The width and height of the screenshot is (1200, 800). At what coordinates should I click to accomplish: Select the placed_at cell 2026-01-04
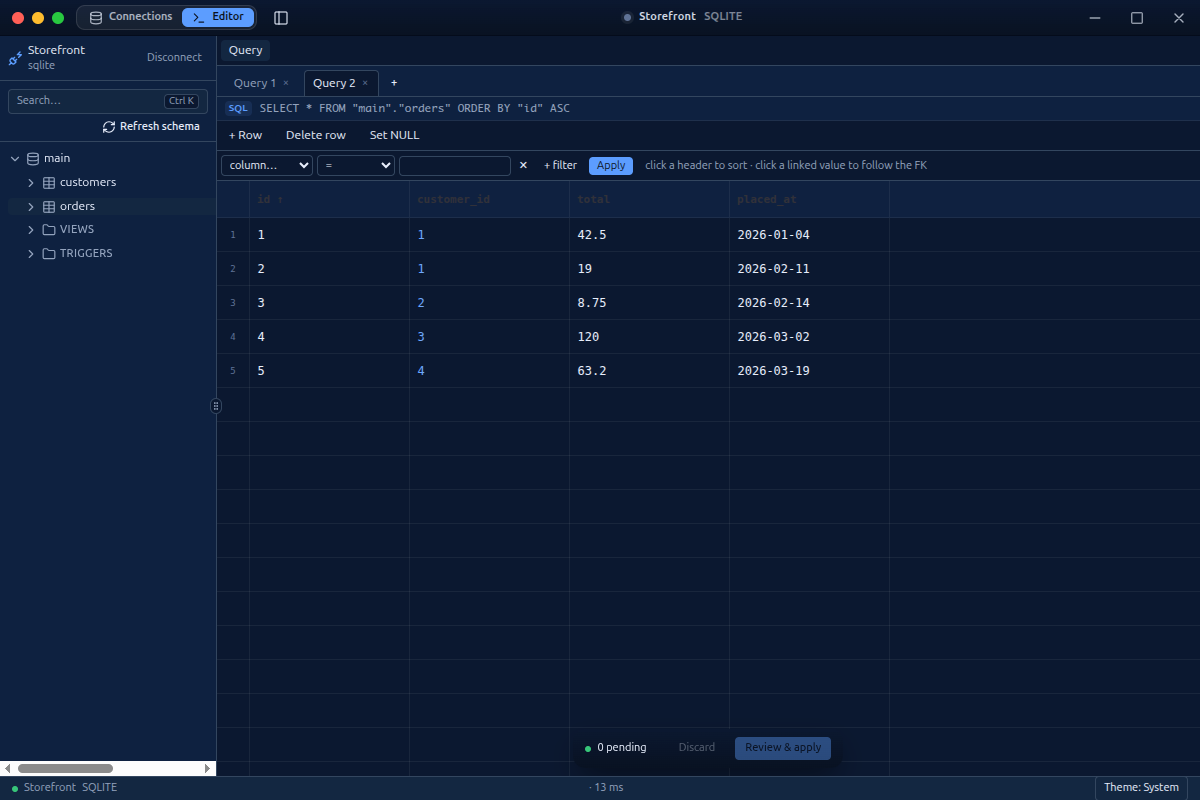tap(809, 235)
